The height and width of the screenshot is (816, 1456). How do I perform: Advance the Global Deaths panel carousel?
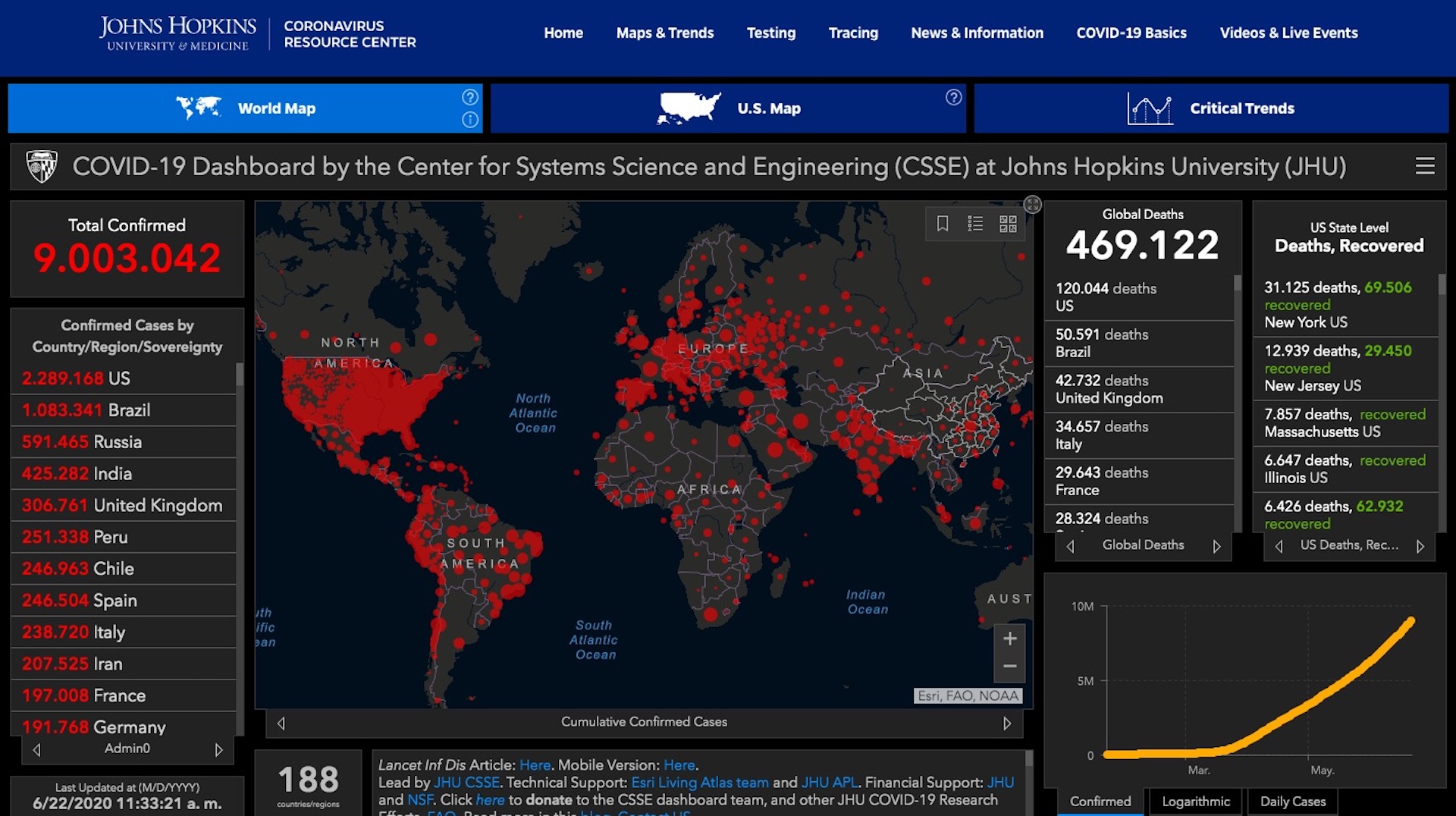tap(1218, 545)
